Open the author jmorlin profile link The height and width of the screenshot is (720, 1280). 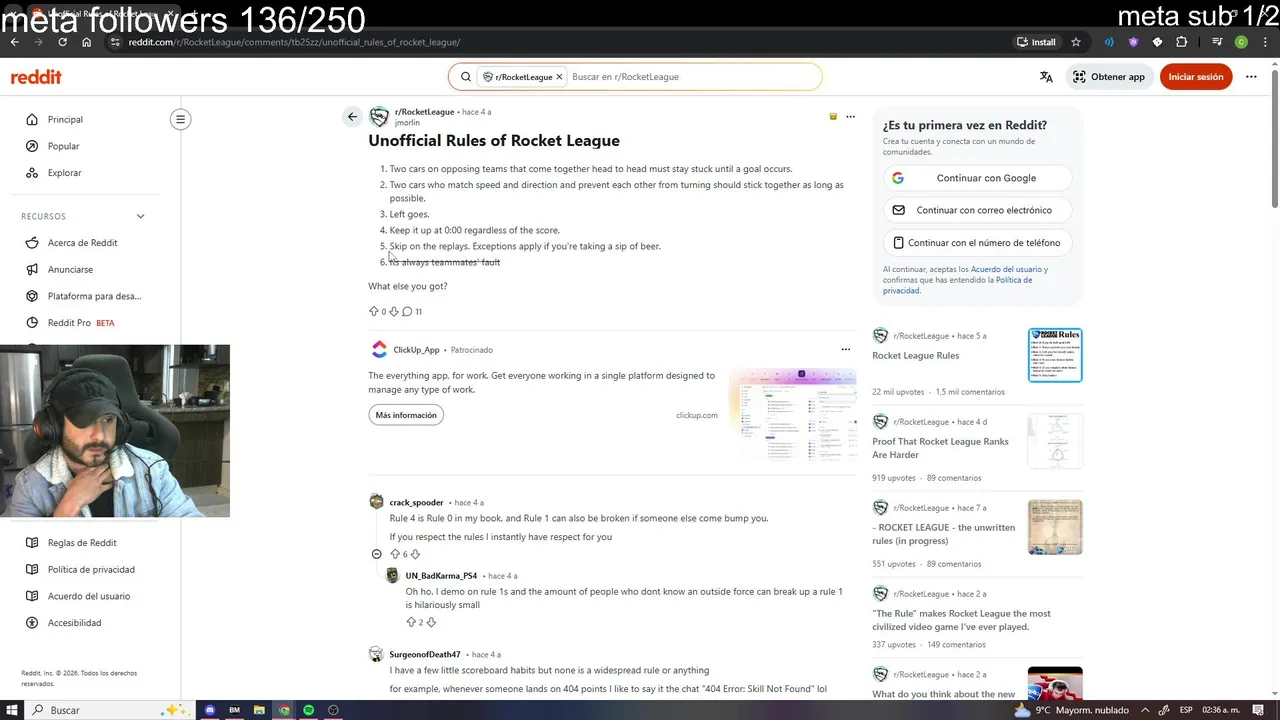coord(407,123)
